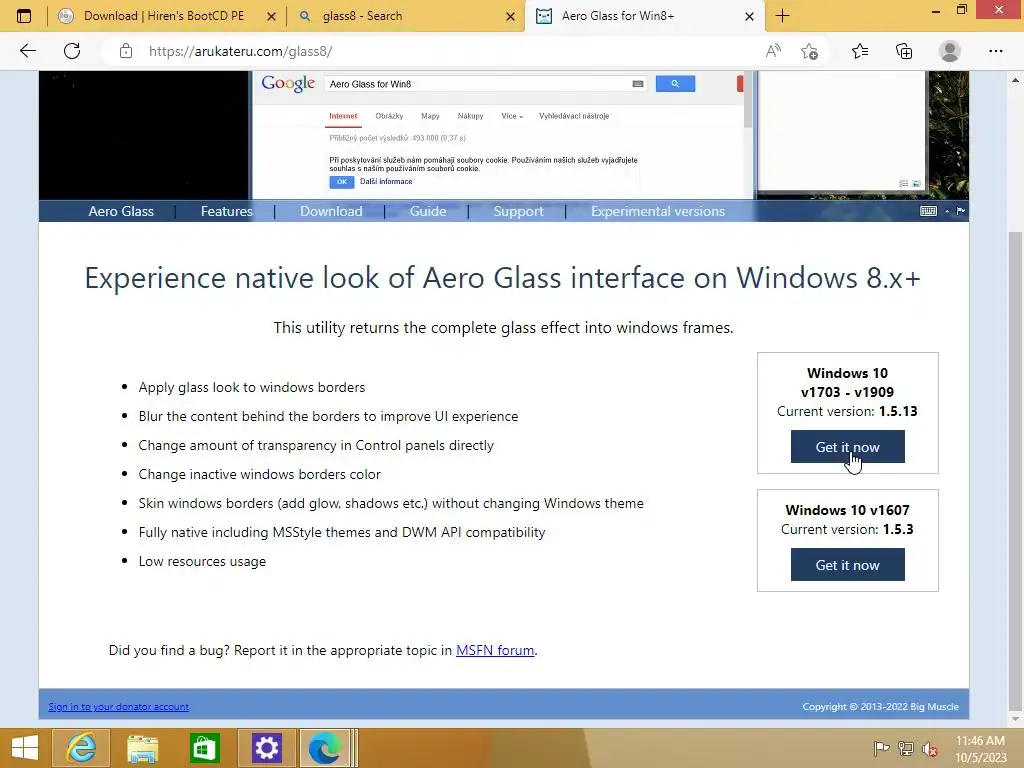Get it now for Windows 10 v1703 - v1909
The width and height of the screenshot is (1024, 768).
point(848,447)
